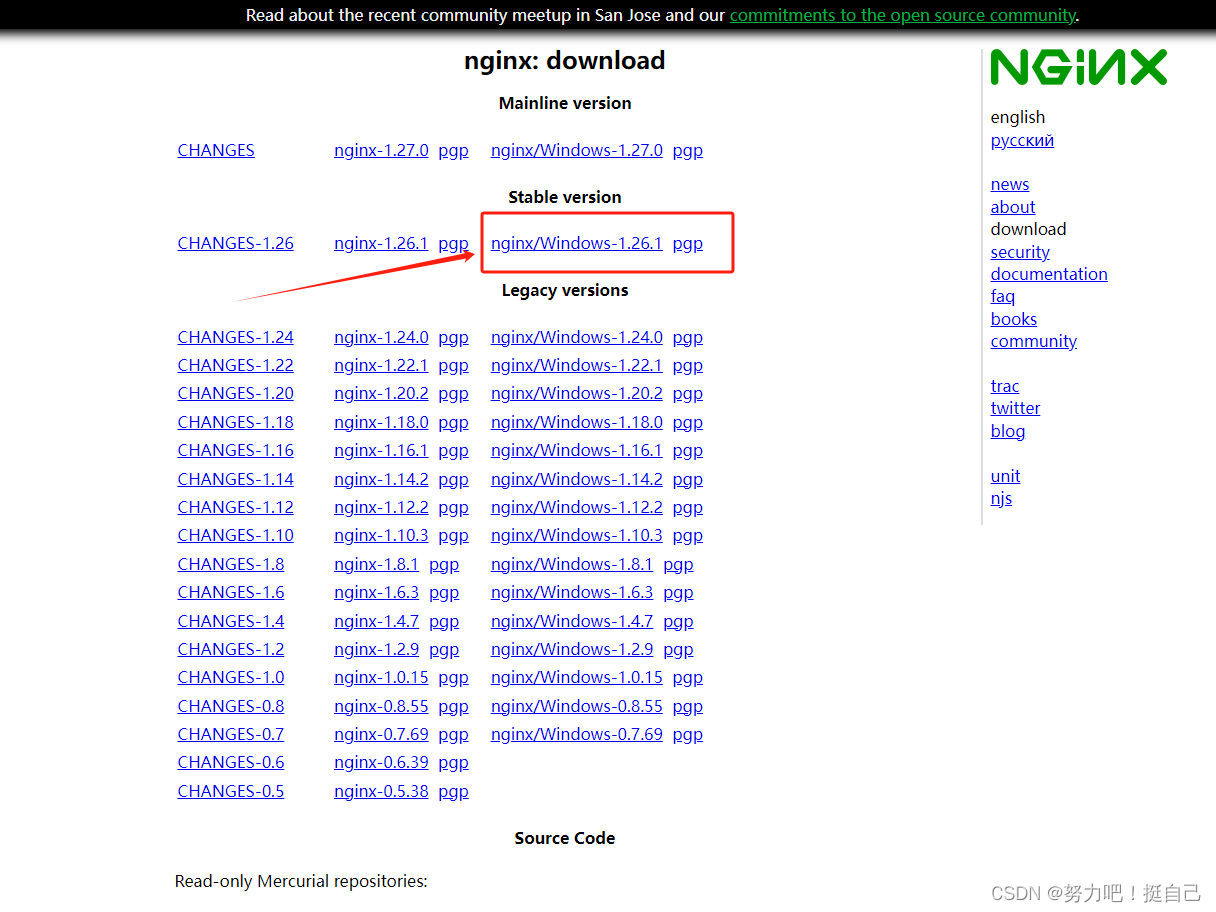
Task: Download nginx/Windows-1.27.0
Action: click(577, 150)
